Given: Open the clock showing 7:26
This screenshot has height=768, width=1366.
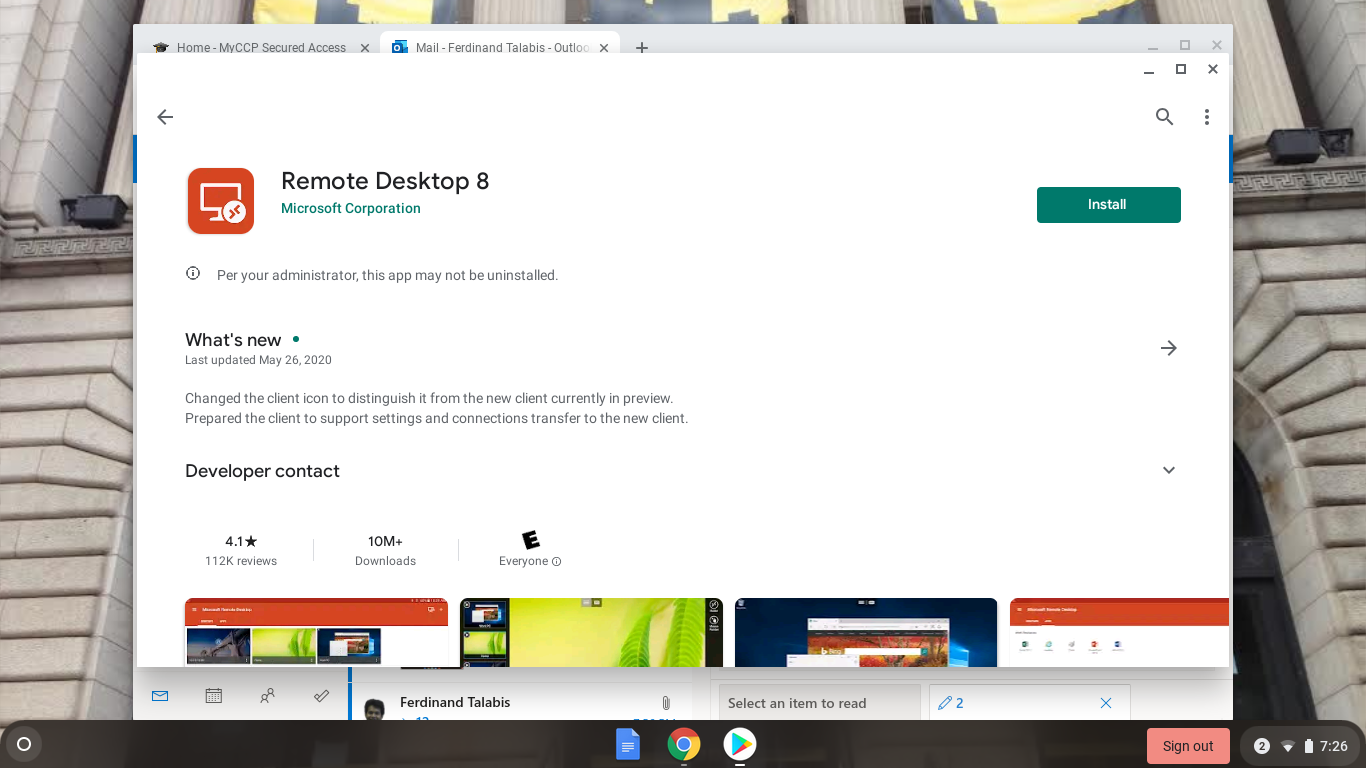Looking at the screenshot, I should click(1334, 746).
